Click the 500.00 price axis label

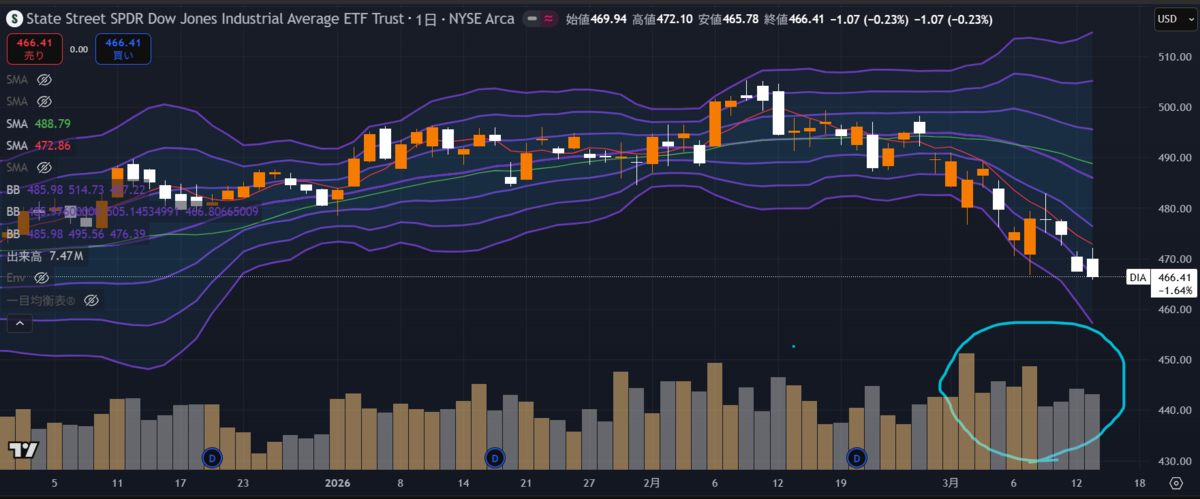(x=1173, y=107)
